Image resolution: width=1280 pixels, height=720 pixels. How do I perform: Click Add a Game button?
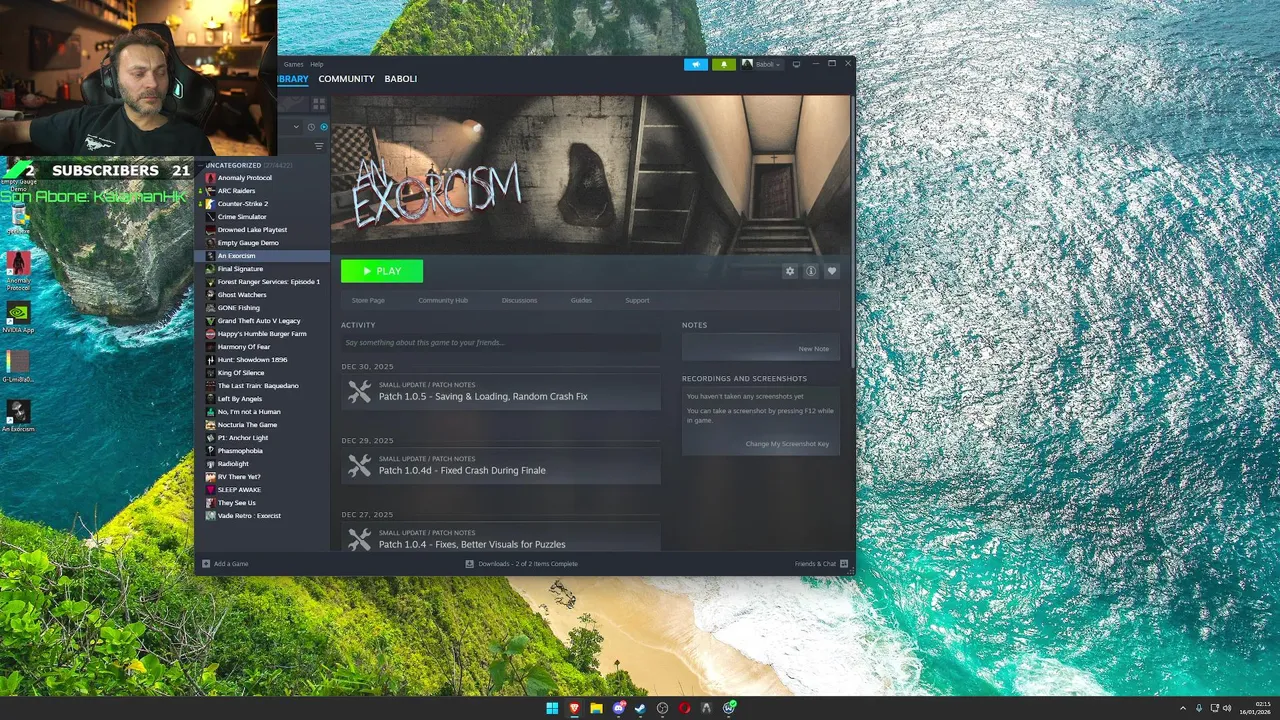click(225, 564)
